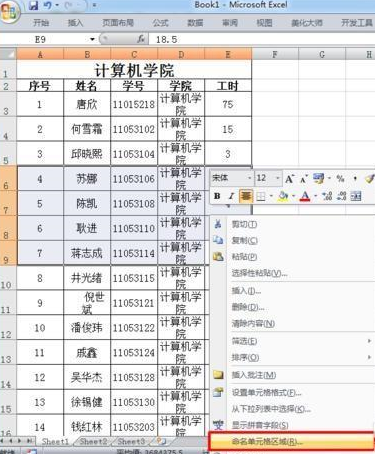Click the Insert Worksheet tab icon
The height and width of the screenshot is (454, 375).
[x=161, y=441]
